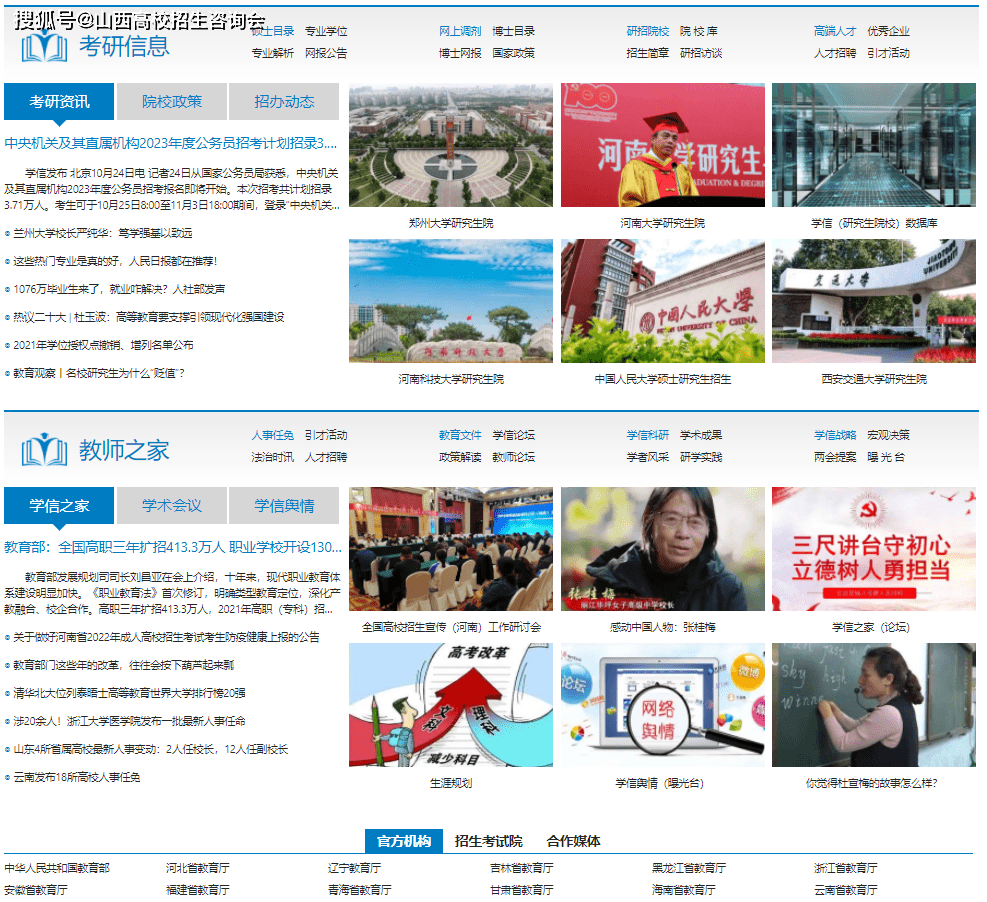The image size is (987, 902).
Task: Open the 2021年学位授权点撤销 news item
Action: click(x=103, y=345)
